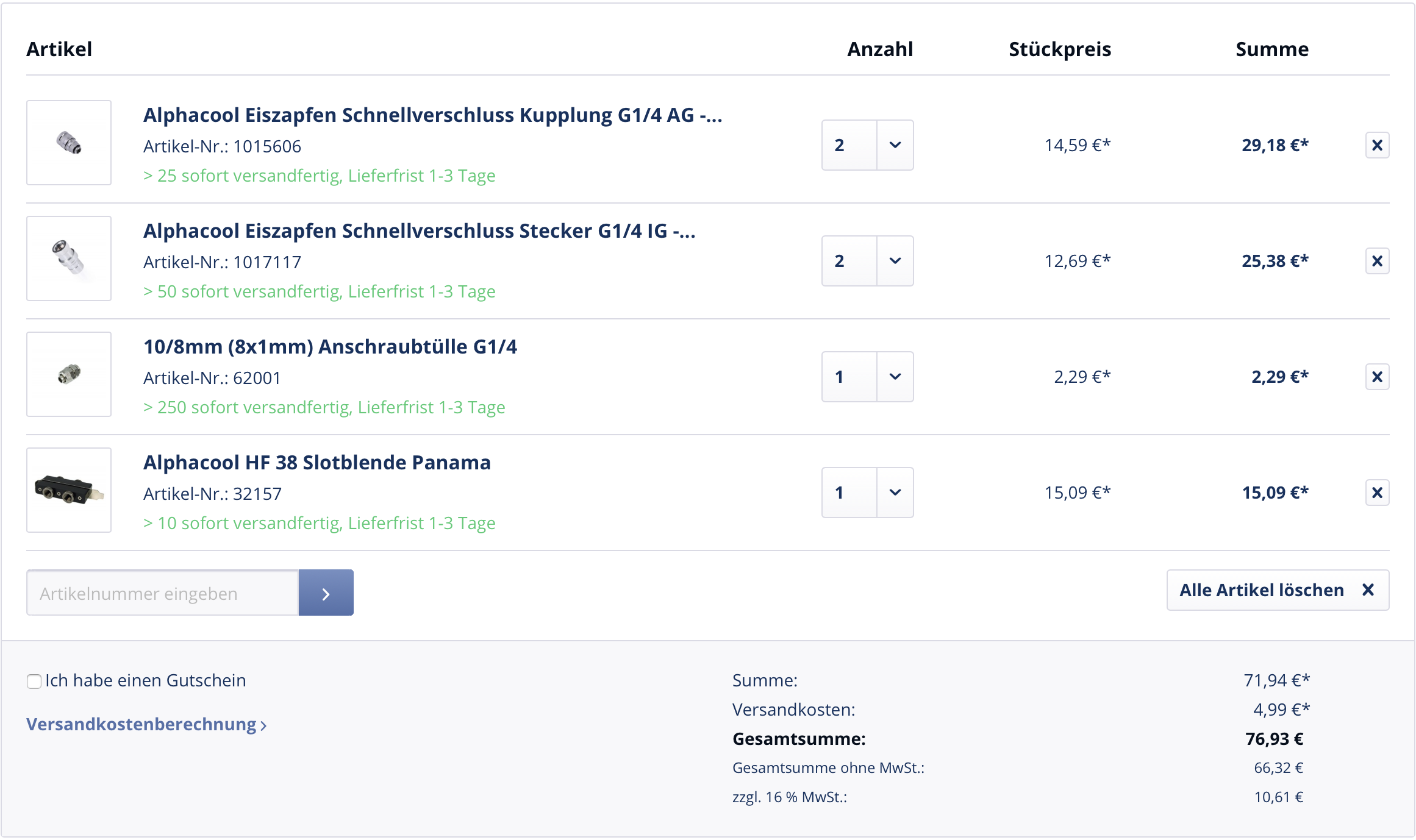Submit article number with arrow button
Image resolution: width=1416 pixels, height=840 pixels.
click(x=326, y=593)
